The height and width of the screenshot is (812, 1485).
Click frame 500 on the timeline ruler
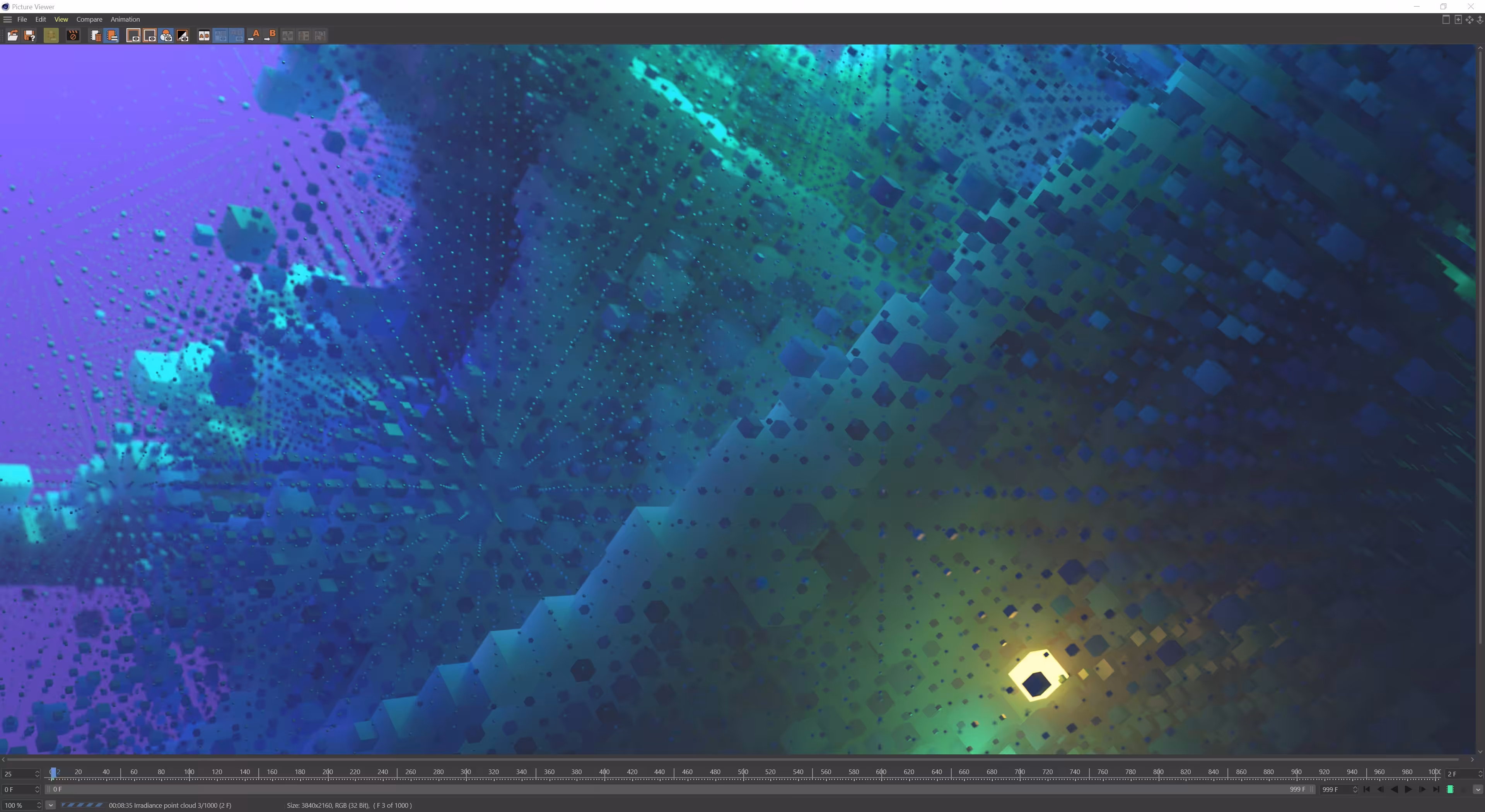point(743,772)
